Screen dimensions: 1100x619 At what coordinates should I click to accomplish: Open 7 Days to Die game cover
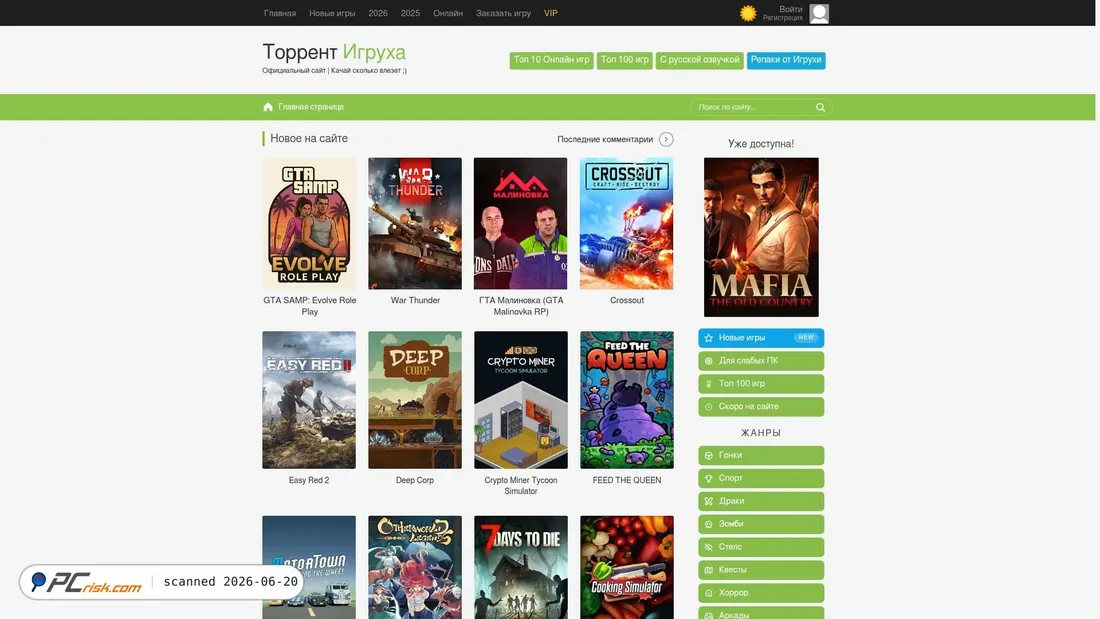click(521, 567)
